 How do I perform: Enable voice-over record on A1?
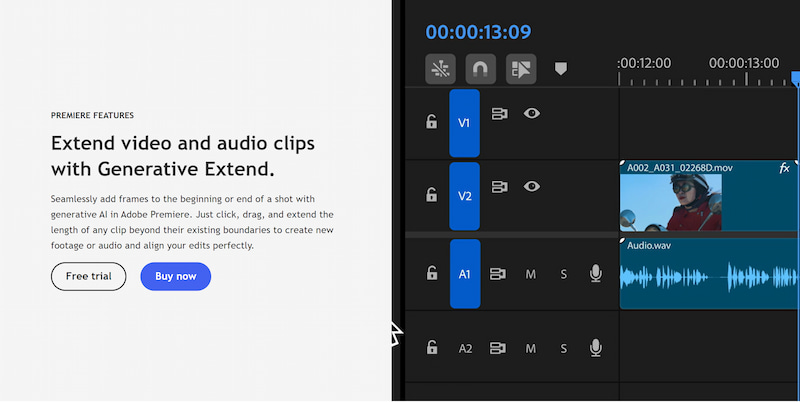(595, 273)
